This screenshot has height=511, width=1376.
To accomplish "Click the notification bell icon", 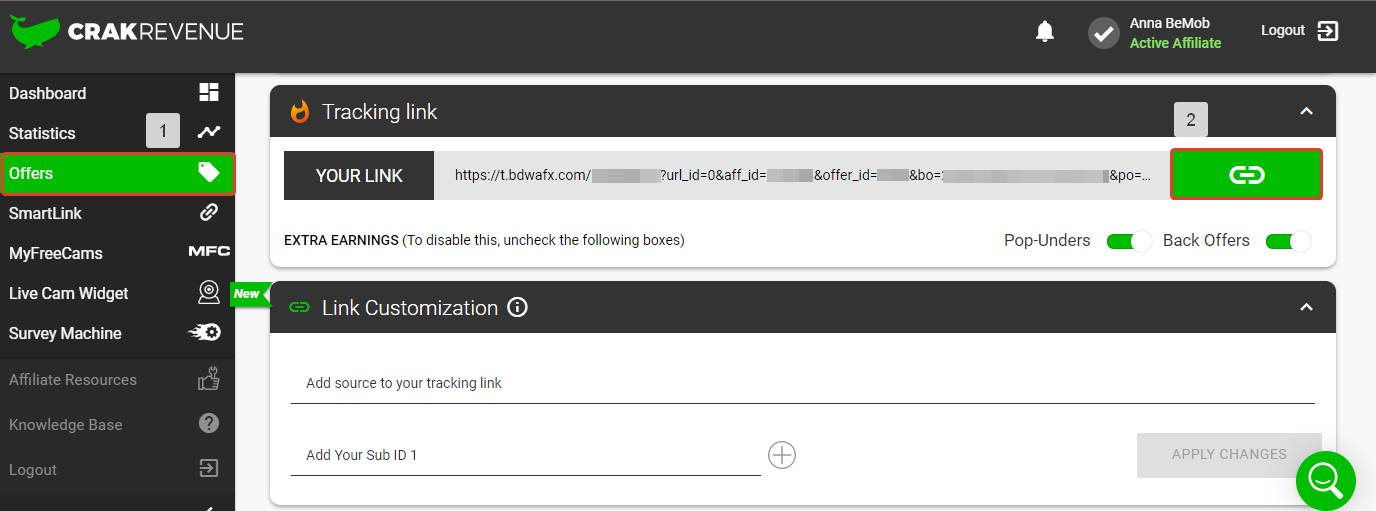I will (1045, 32).
